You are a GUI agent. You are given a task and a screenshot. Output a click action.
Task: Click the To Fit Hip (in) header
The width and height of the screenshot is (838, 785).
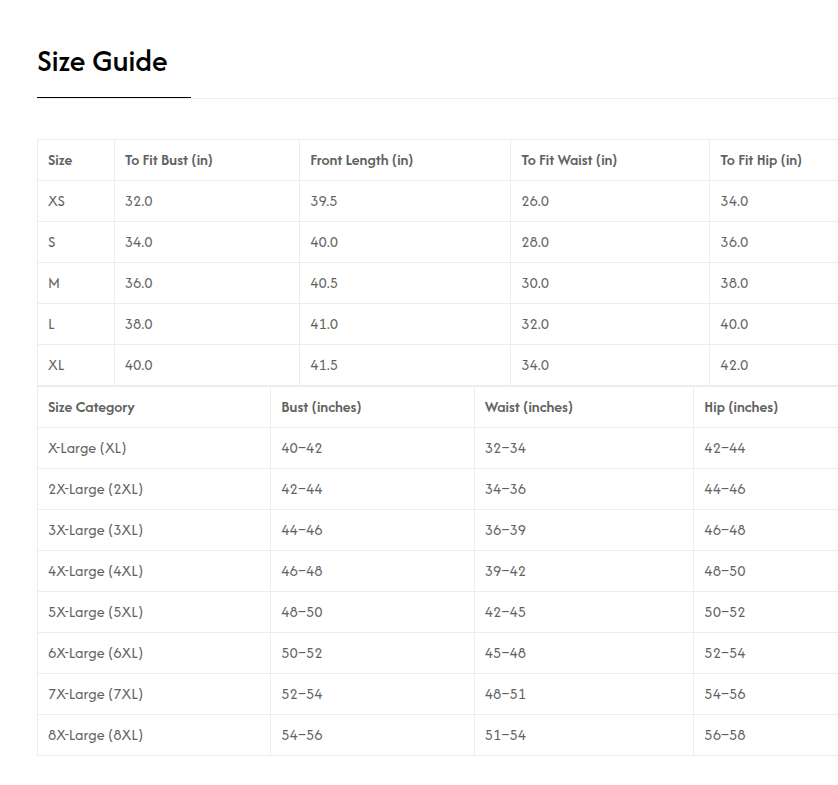tap(760, 160)
